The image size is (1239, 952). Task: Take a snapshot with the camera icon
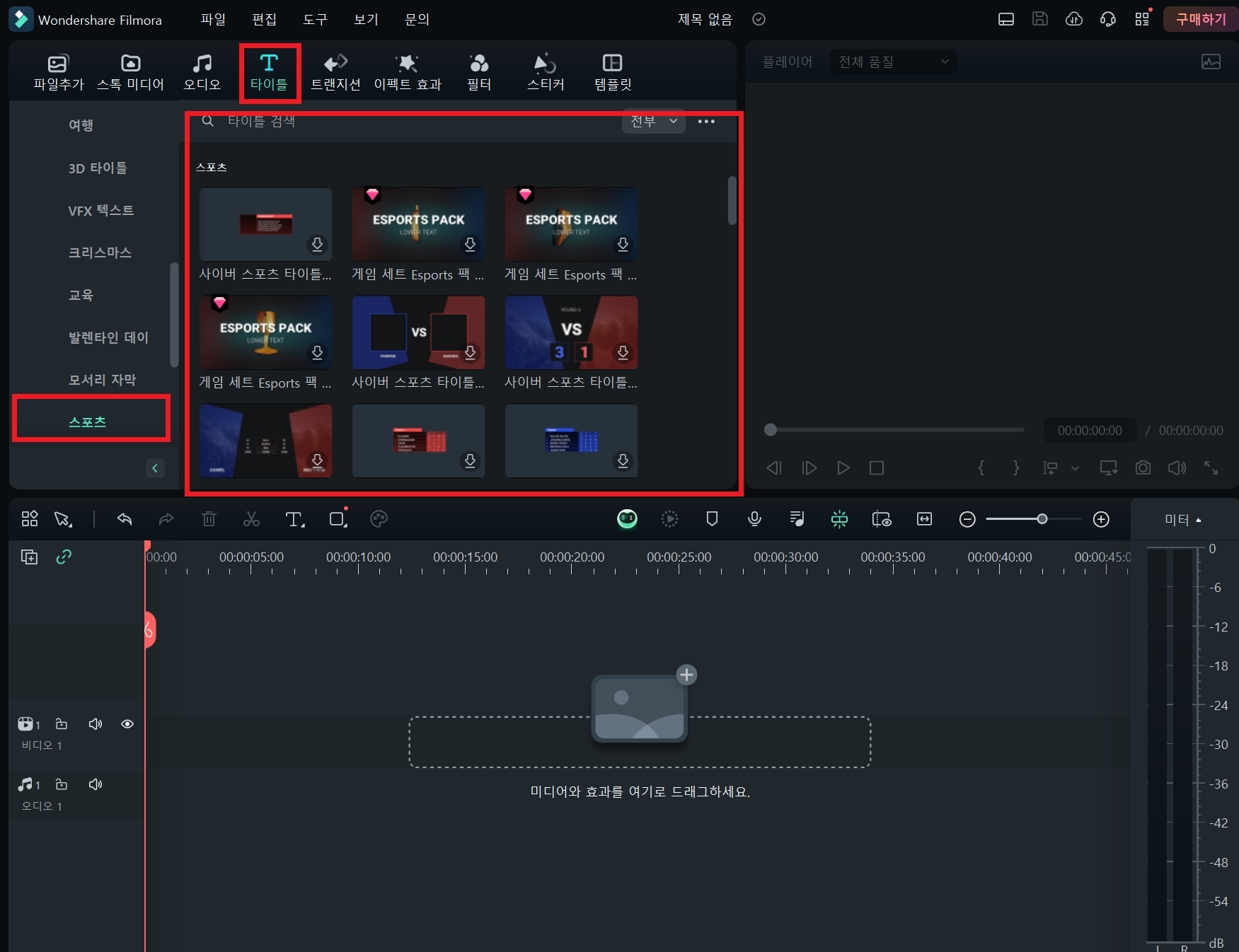tap(1143, 468)
